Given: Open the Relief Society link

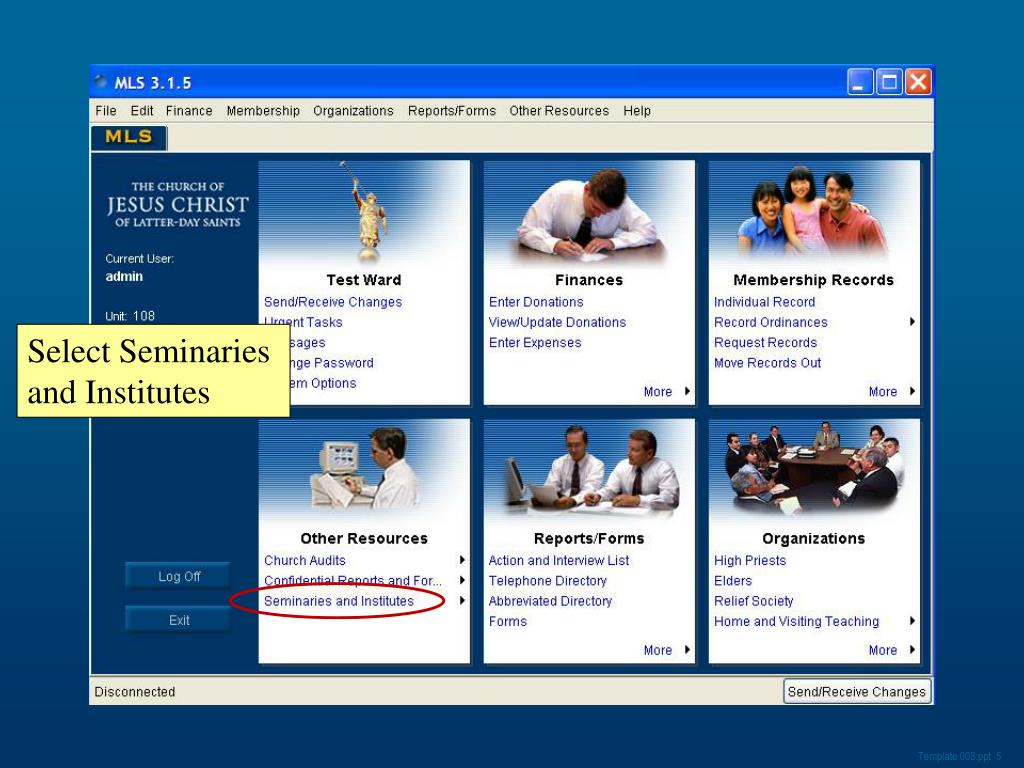Looking at the screenshot, I should click(x=754, y=601).
